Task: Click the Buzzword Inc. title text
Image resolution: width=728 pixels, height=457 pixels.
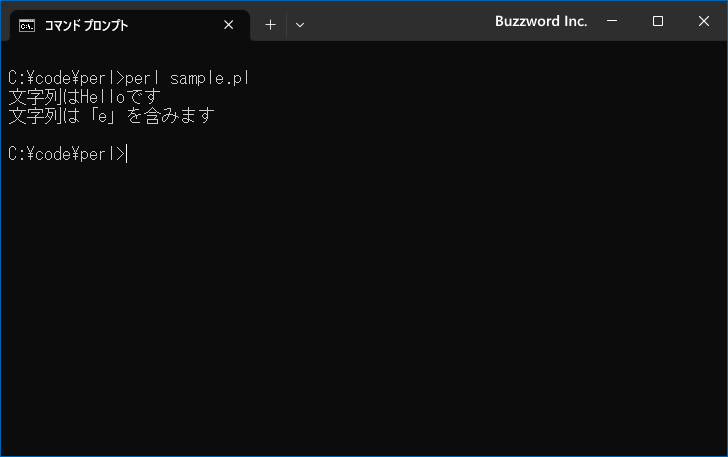Action: (x=541, y=21)
